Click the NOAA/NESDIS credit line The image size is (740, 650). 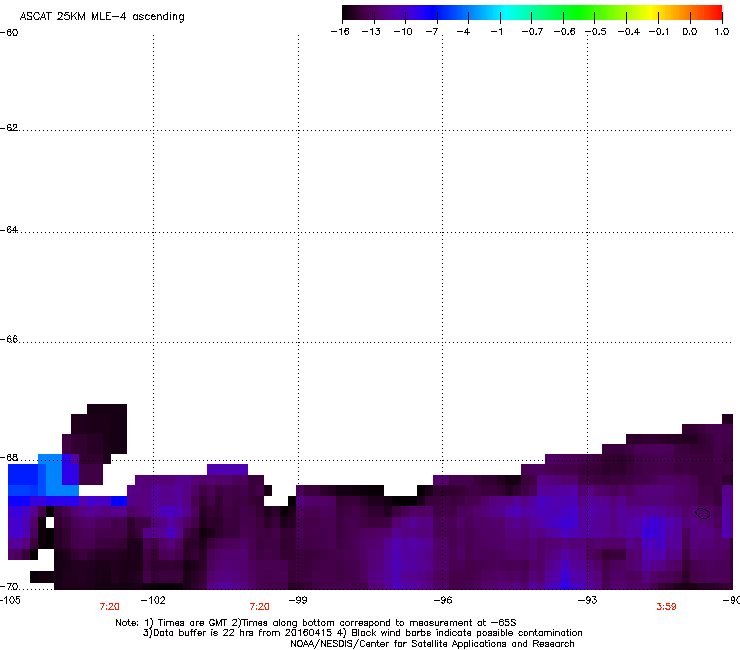(432, 644)
